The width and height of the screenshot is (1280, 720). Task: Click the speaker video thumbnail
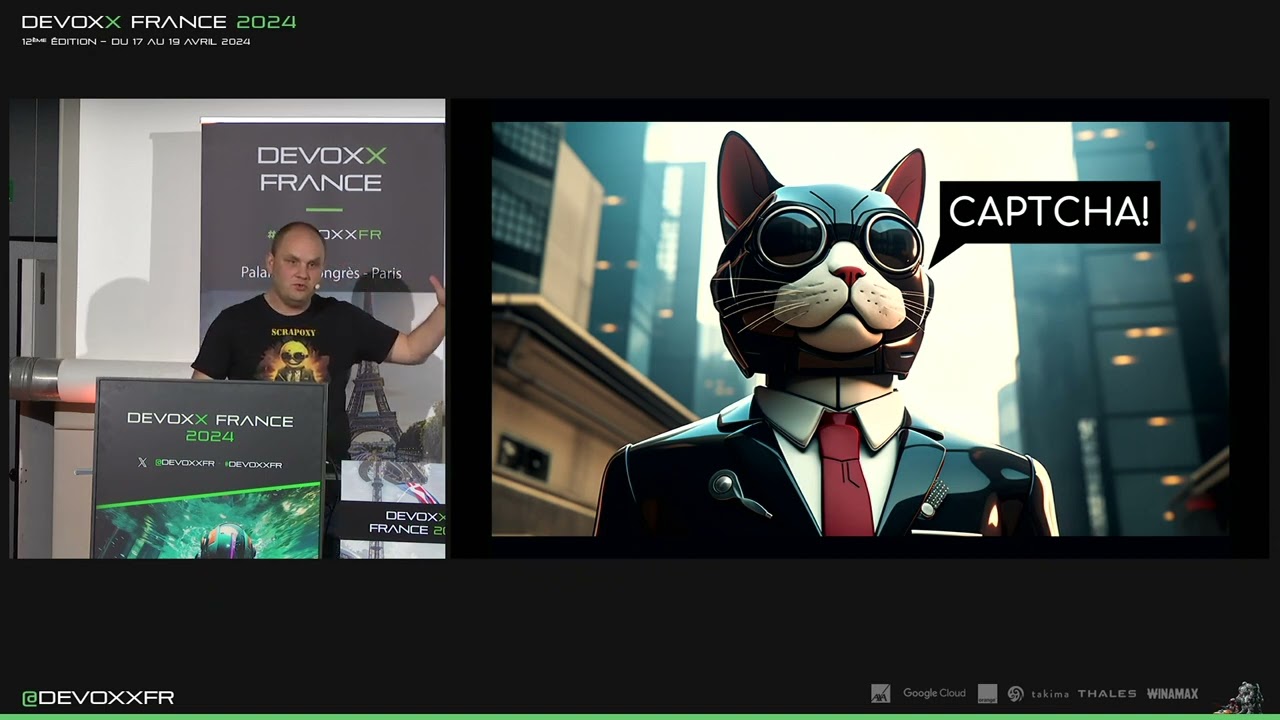point(227,328)
